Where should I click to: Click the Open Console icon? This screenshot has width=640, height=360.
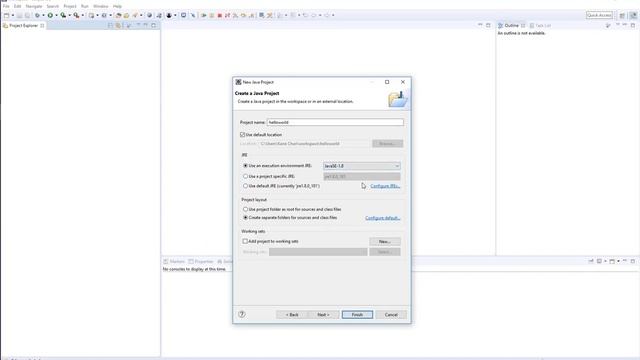(612, 261)
